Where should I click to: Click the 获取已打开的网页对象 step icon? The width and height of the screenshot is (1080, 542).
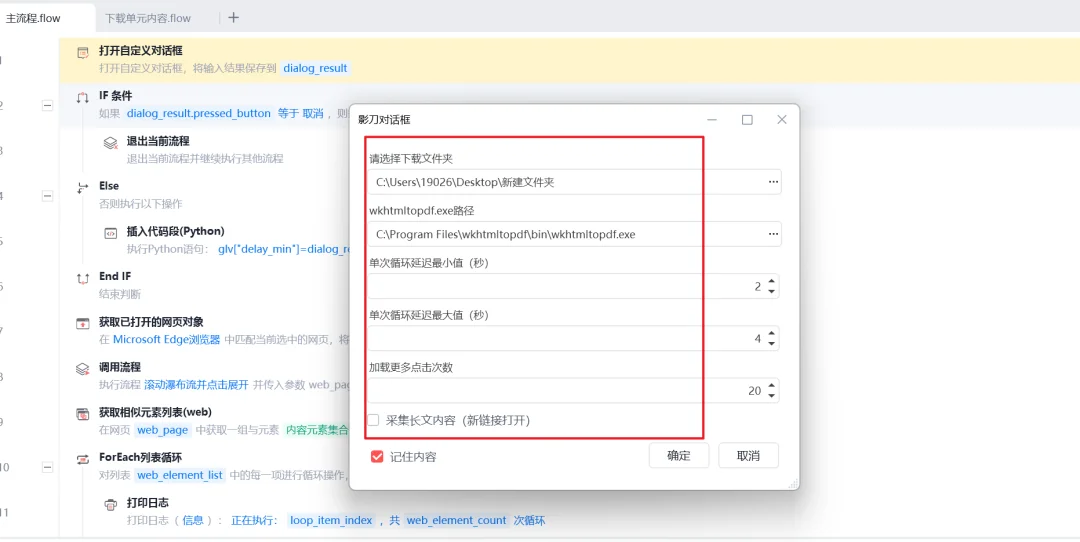click(83, 323)
